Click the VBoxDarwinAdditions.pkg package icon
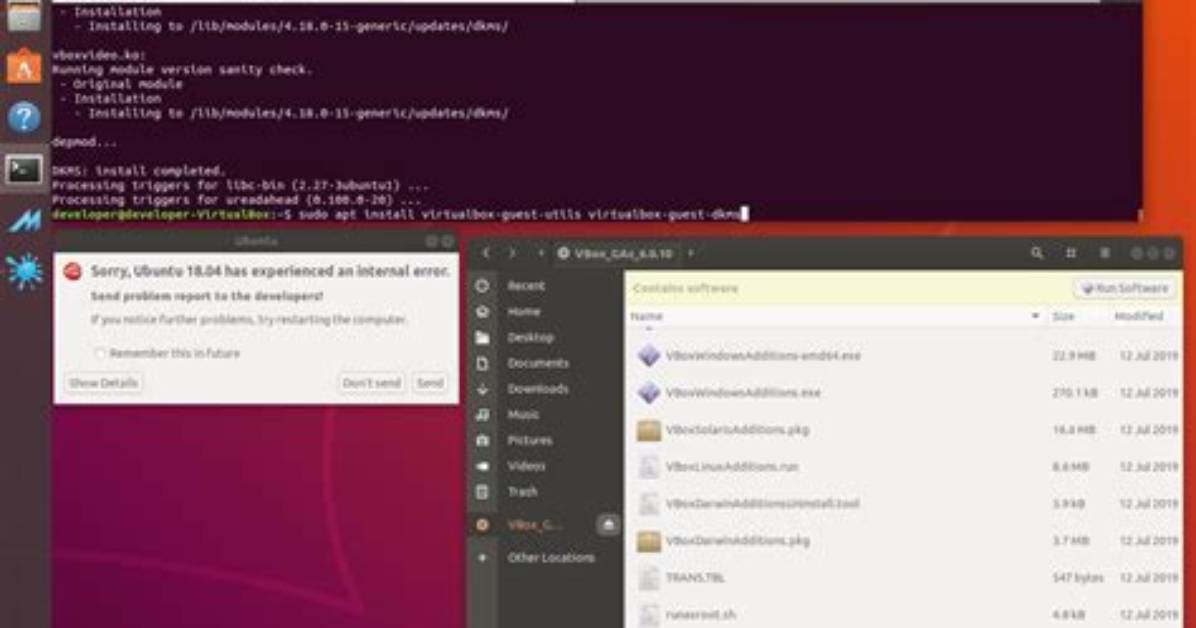1196x628 pixels. (648, 541)
